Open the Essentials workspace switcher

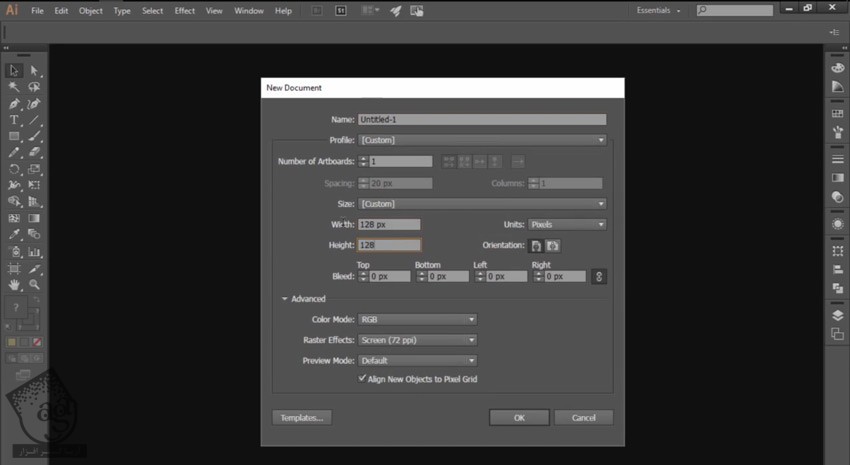(x=658, y=10)
